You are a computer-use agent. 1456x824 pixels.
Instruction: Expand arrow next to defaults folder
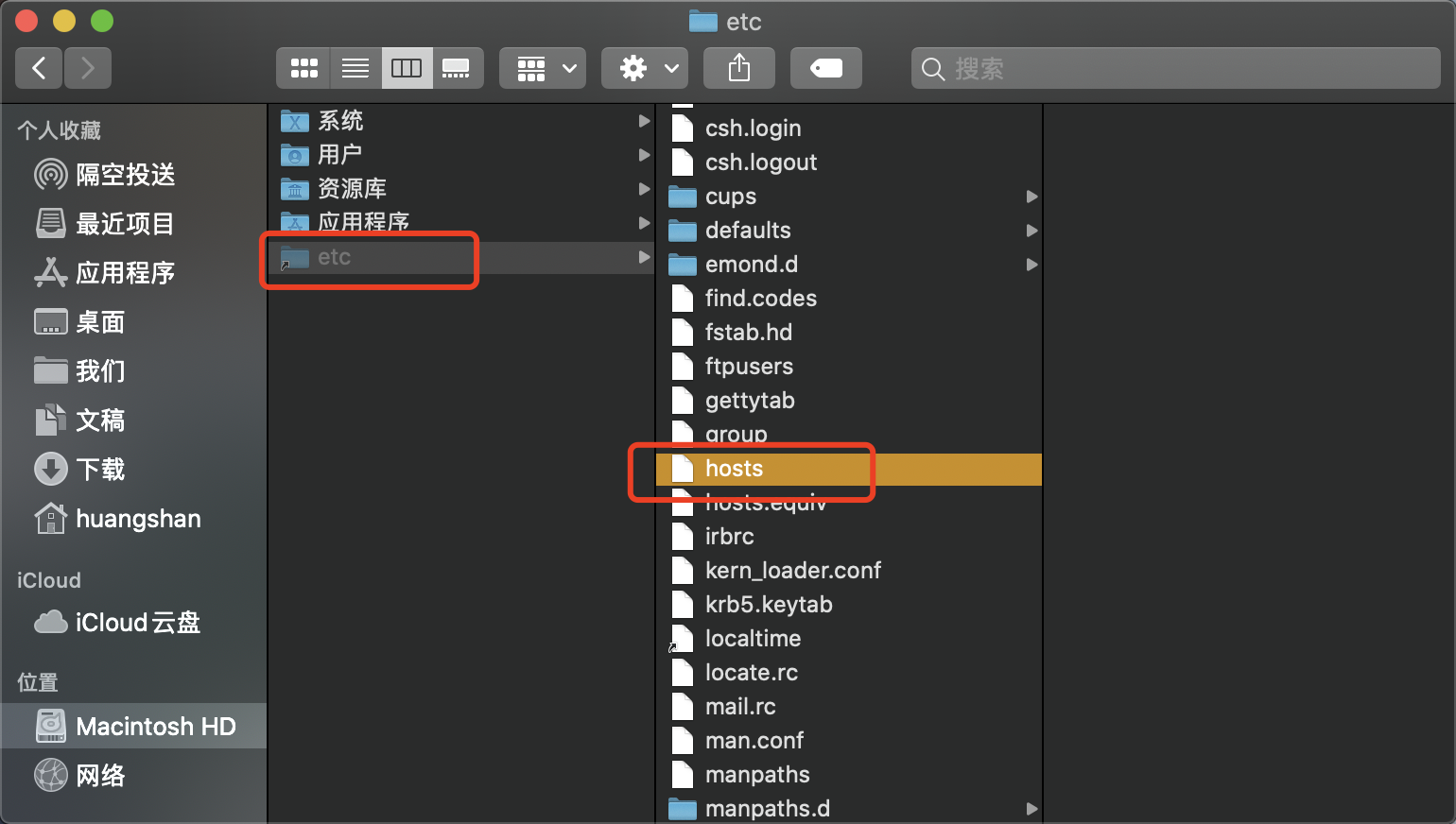coord(1031,231)
